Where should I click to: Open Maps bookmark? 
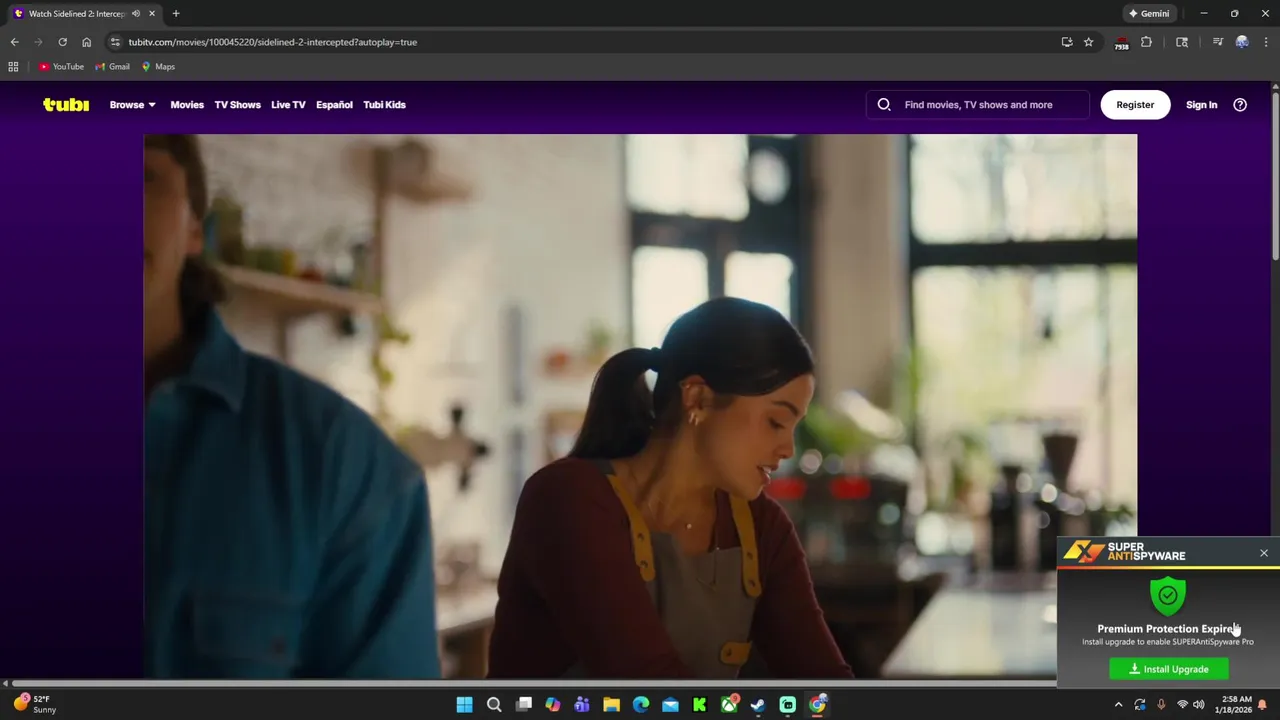[158, 66]
